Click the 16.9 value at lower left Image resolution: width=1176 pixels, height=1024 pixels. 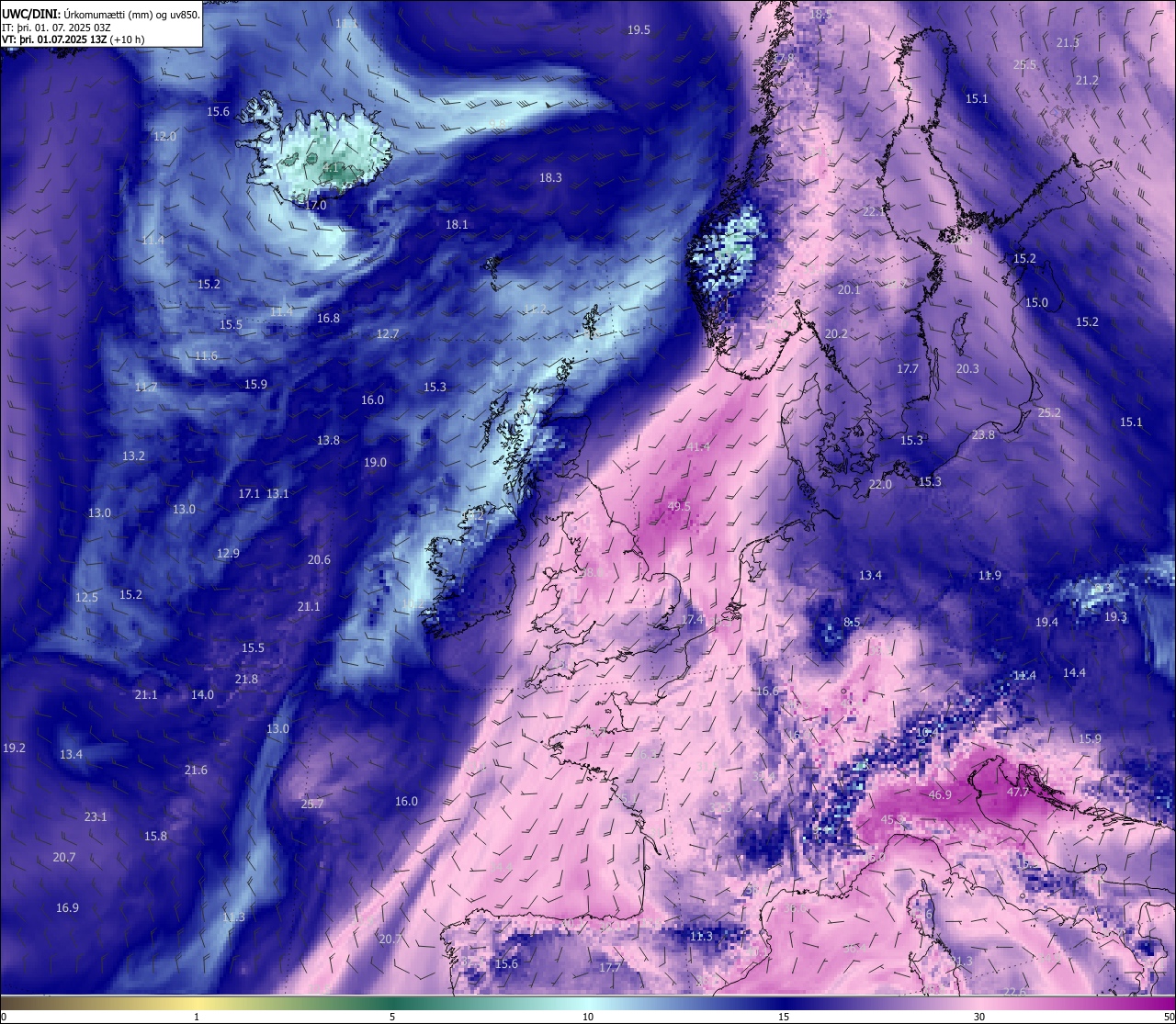click(x=67, y=907)
